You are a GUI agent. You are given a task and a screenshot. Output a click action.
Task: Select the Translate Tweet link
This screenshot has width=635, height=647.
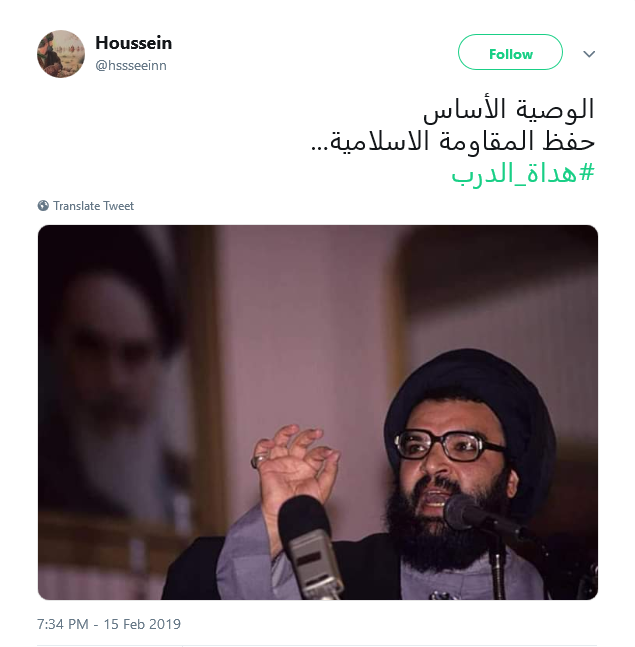[x=93, y=205]
